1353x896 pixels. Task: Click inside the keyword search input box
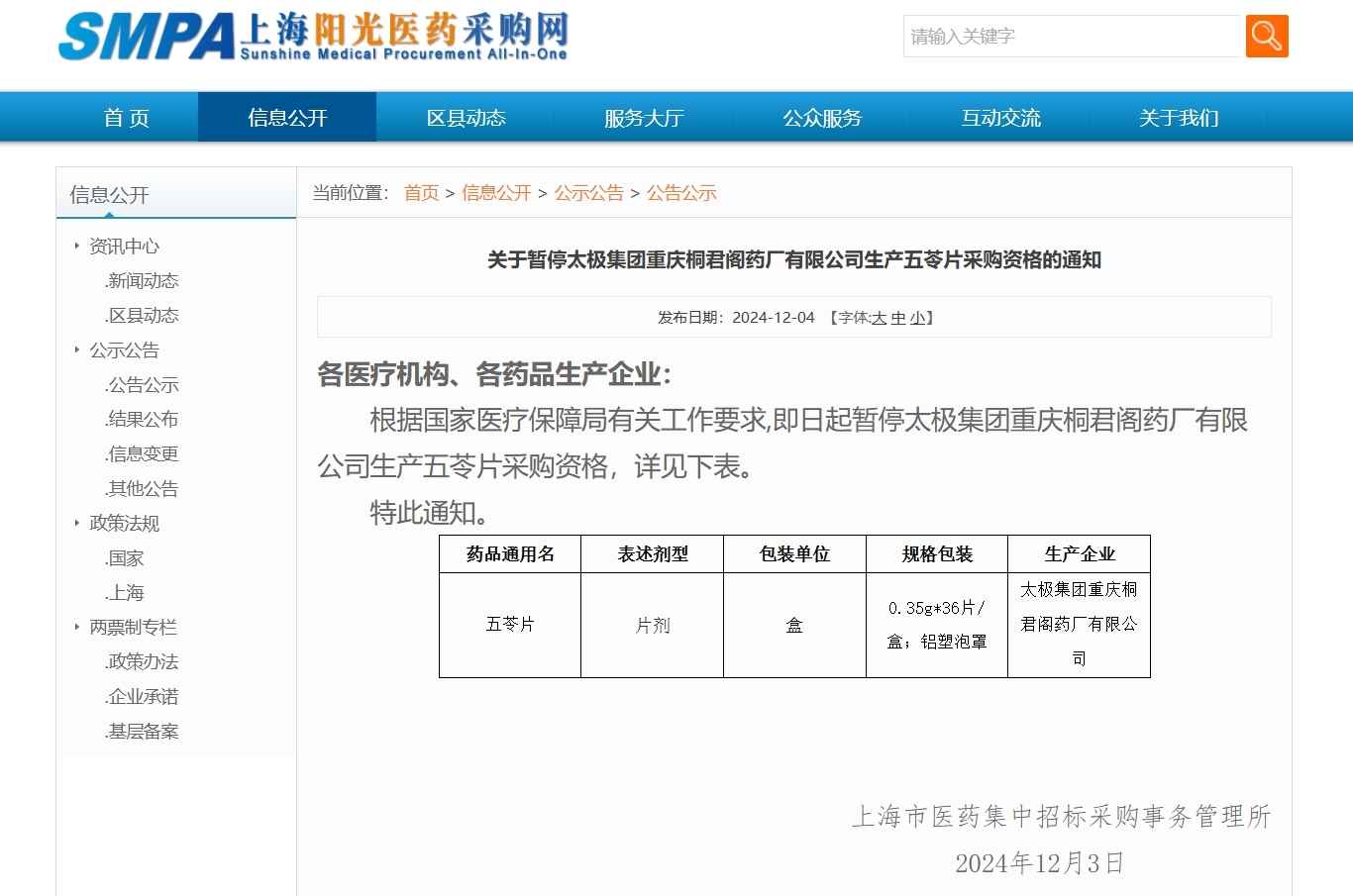(x=1070, y=36)
